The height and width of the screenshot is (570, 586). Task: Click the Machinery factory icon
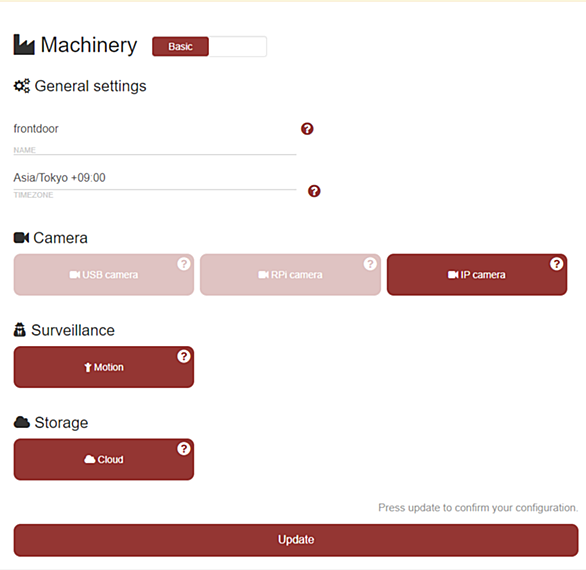click(24, 44)
